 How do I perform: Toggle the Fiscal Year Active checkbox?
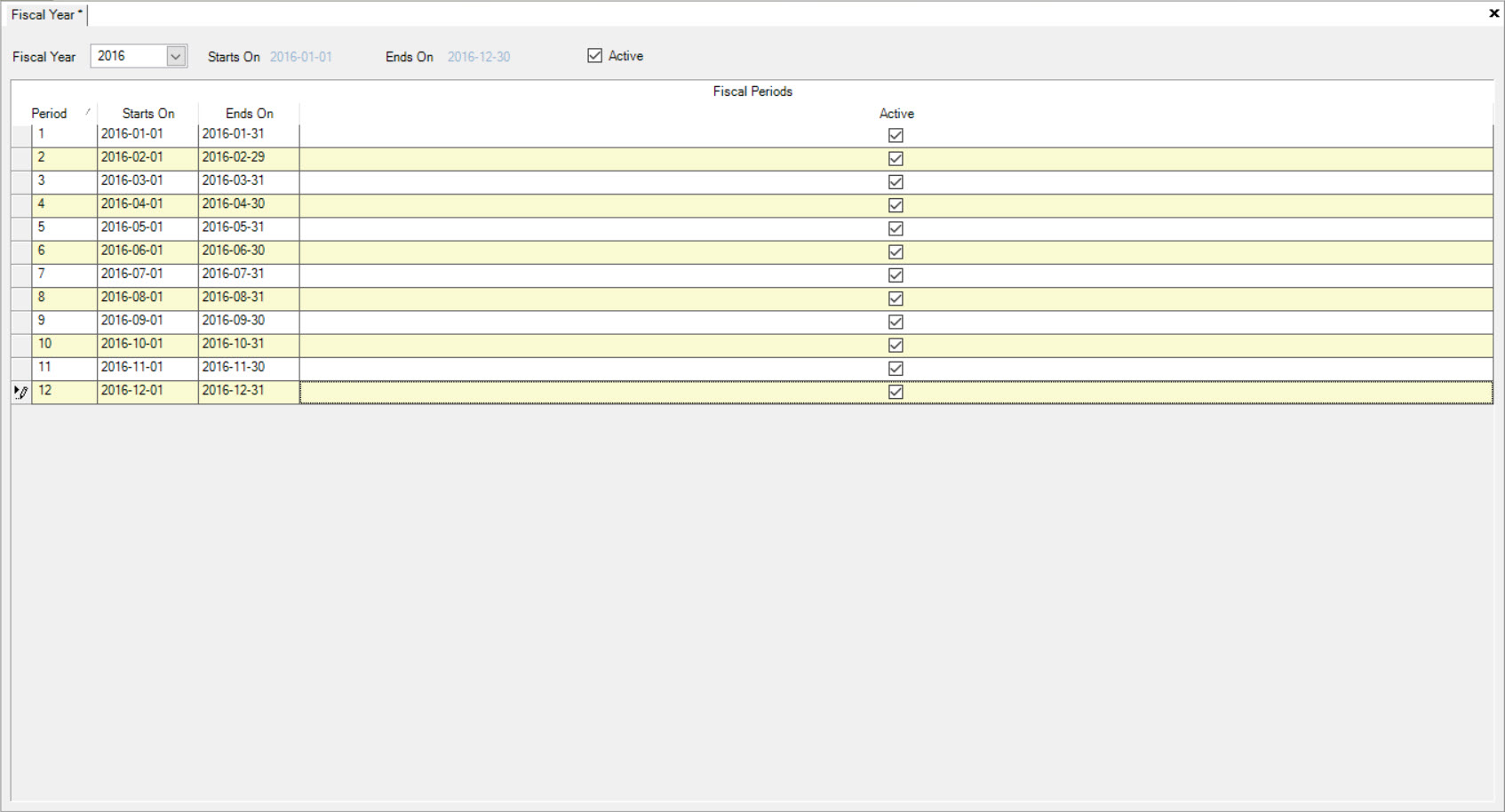tap(595, 56)
